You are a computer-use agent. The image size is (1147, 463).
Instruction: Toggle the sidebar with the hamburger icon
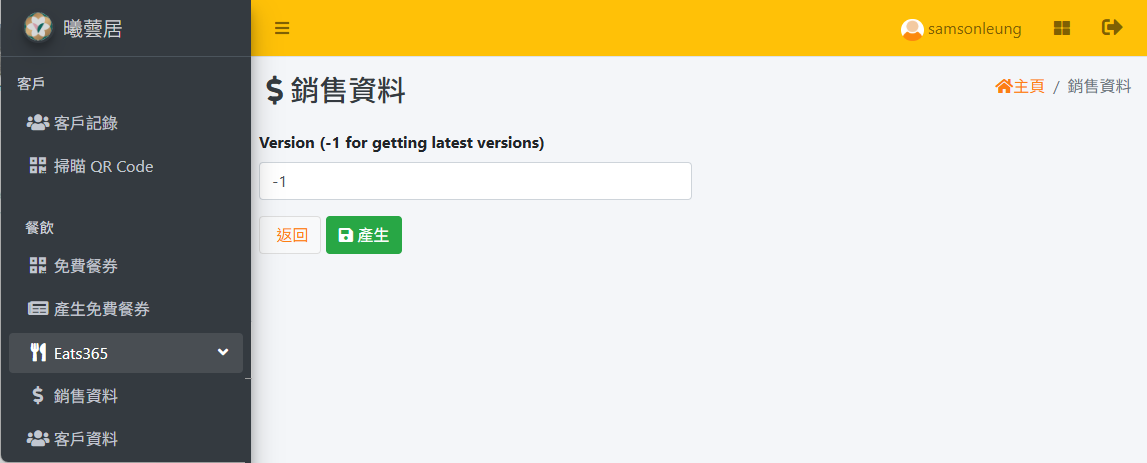(282, 29)
